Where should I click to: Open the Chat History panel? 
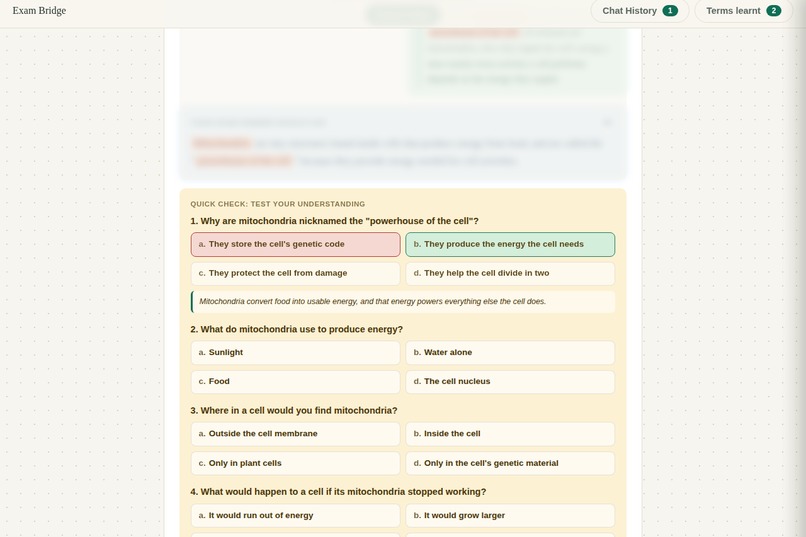click(x=639, y=11)
